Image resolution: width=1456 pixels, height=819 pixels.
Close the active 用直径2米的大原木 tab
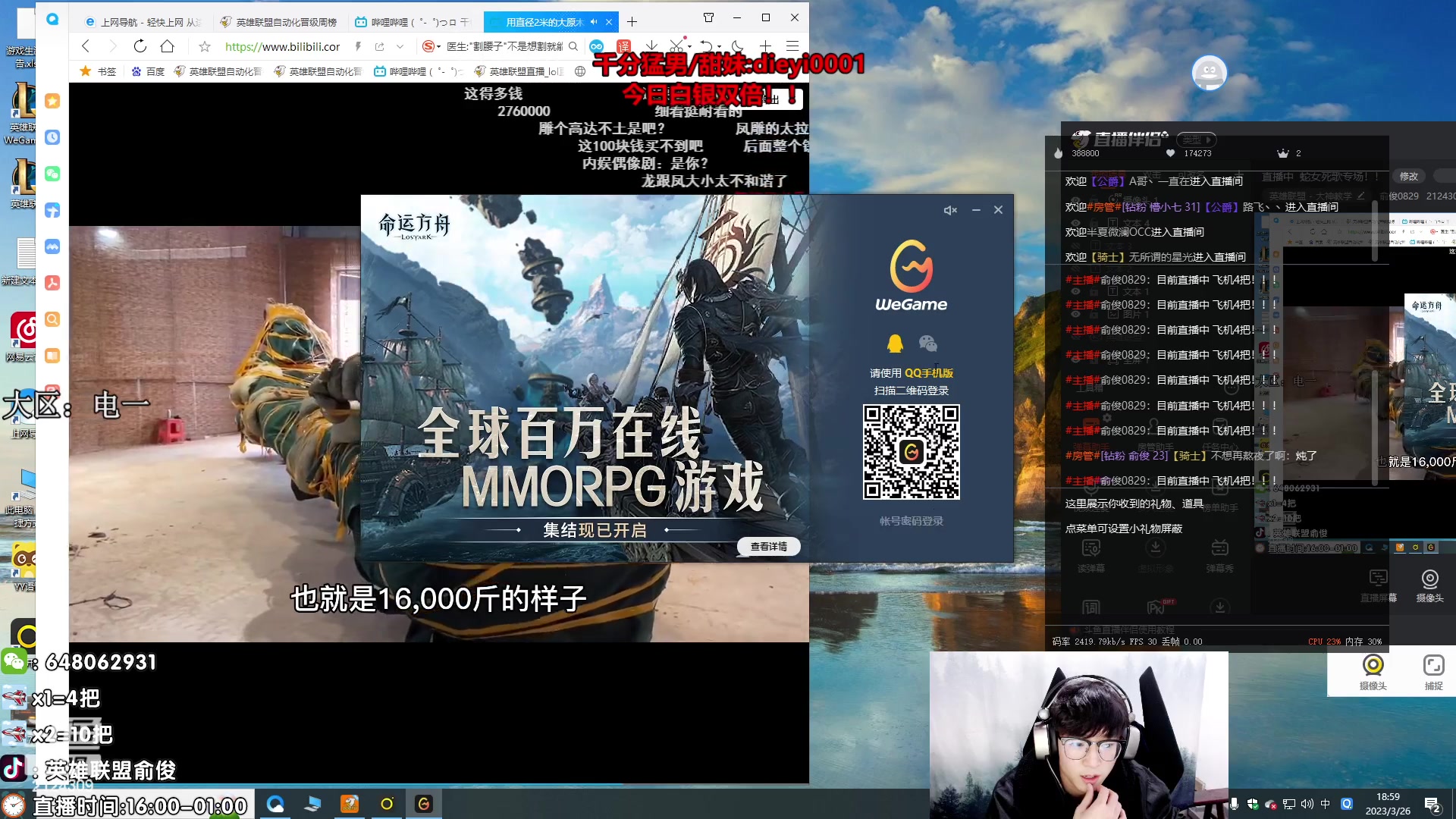pos(608,22)
